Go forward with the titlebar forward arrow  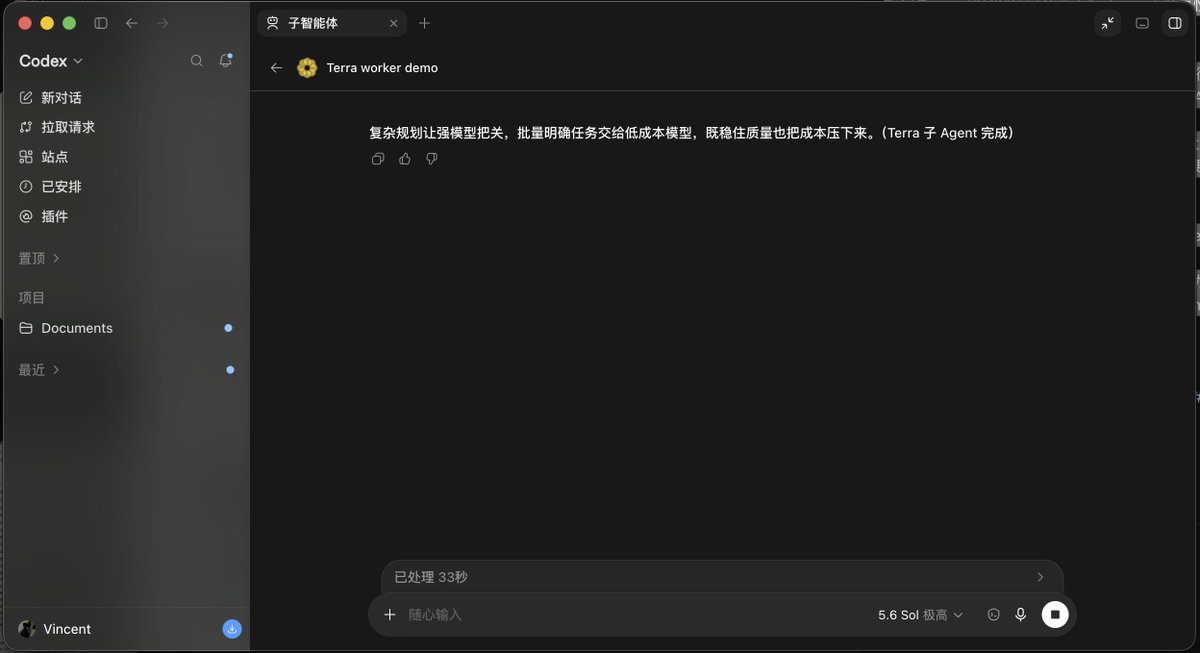(163, 23)
